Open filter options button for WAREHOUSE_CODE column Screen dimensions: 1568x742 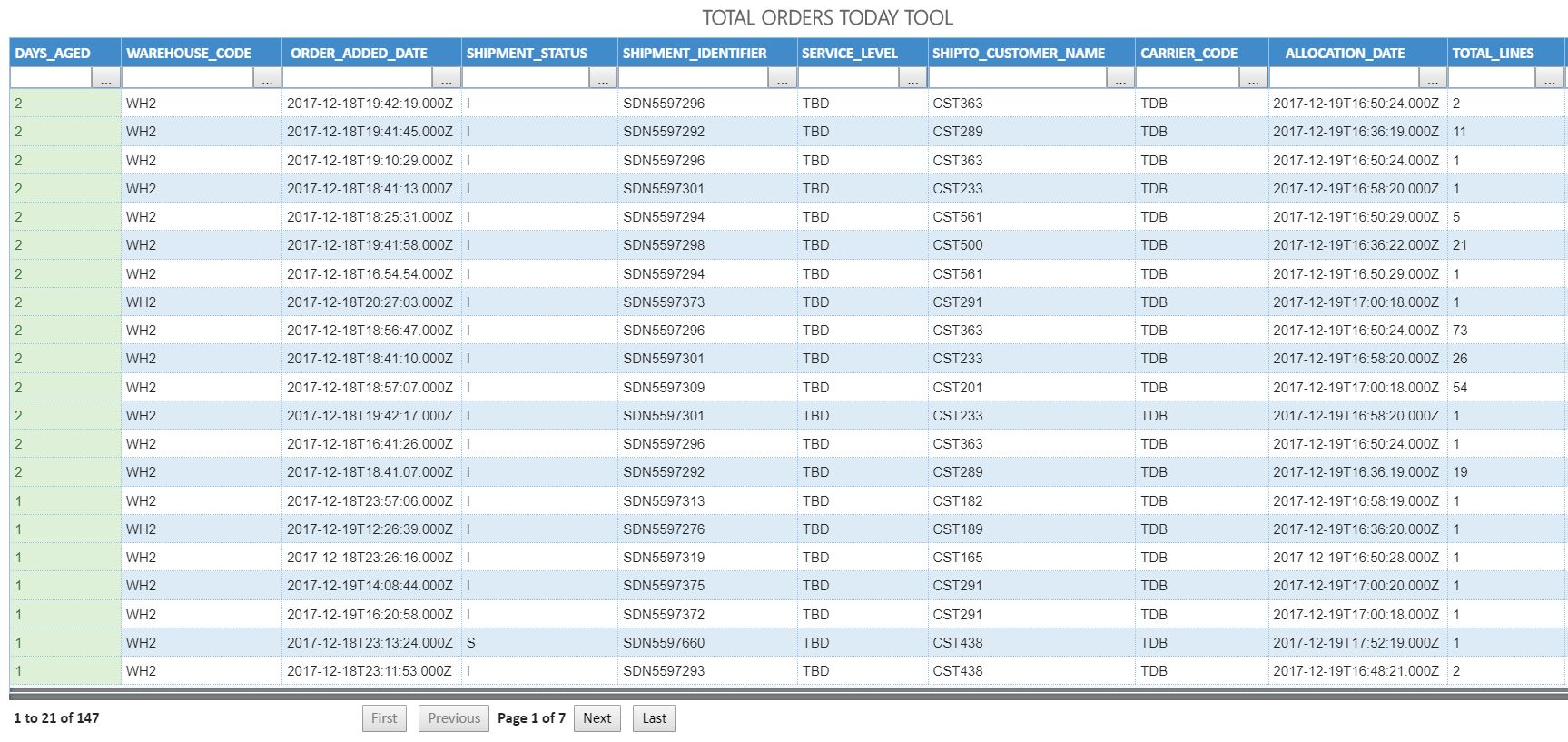pos(267,80)
